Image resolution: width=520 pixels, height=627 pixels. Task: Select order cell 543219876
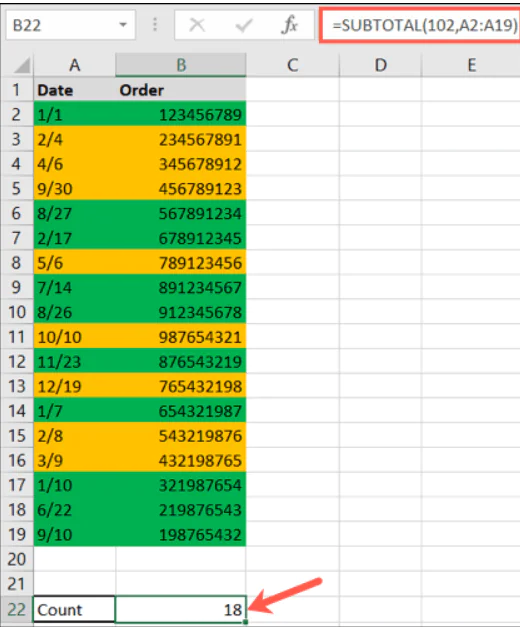[181, 435]
